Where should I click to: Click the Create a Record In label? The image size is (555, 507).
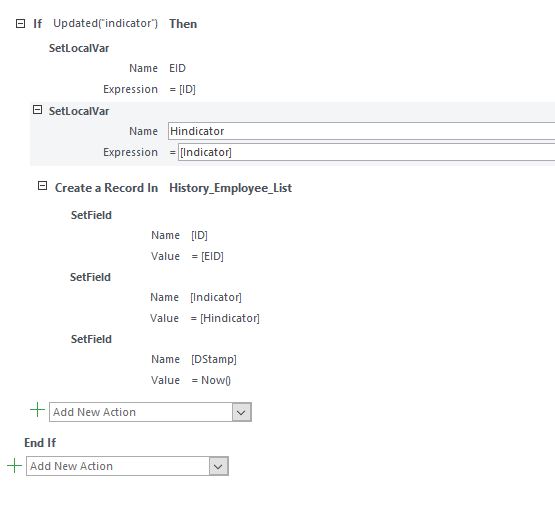[x=106, y=188]
